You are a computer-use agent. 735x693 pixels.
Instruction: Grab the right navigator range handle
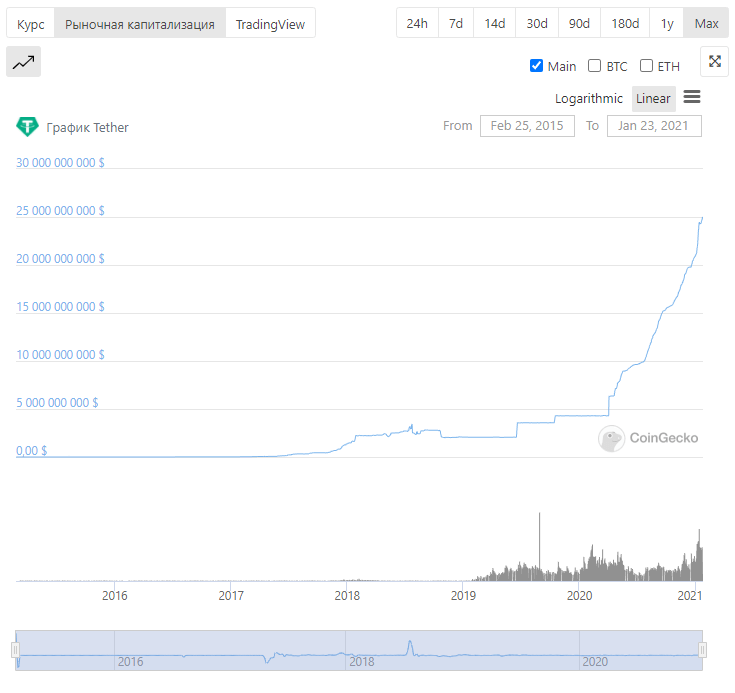(x=702, y=649)
